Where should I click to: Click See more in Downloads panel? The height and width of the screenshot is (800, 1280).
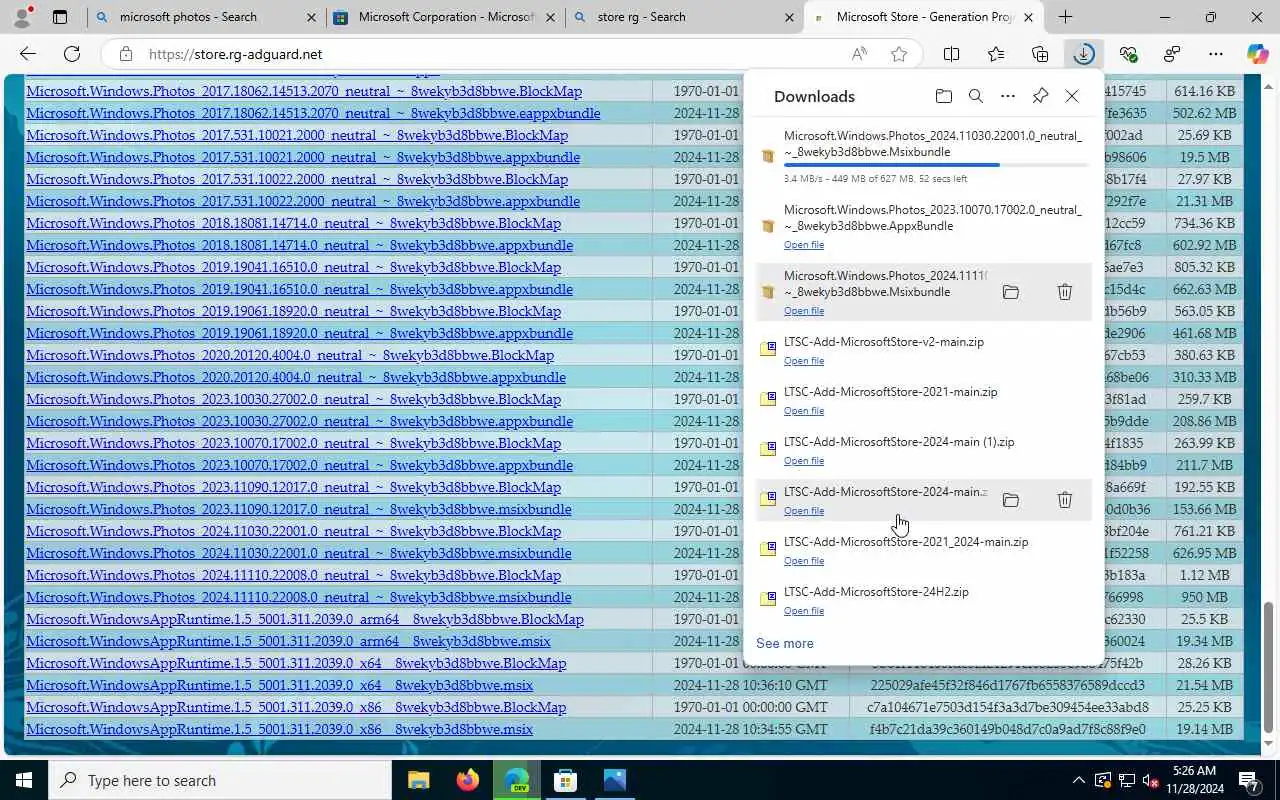point(785,643)
